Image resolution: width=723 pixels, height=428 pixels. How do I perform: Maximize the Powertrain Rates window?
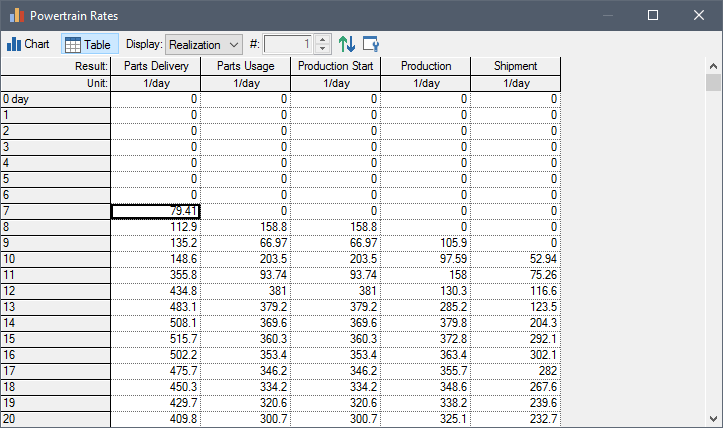point(653,15)
